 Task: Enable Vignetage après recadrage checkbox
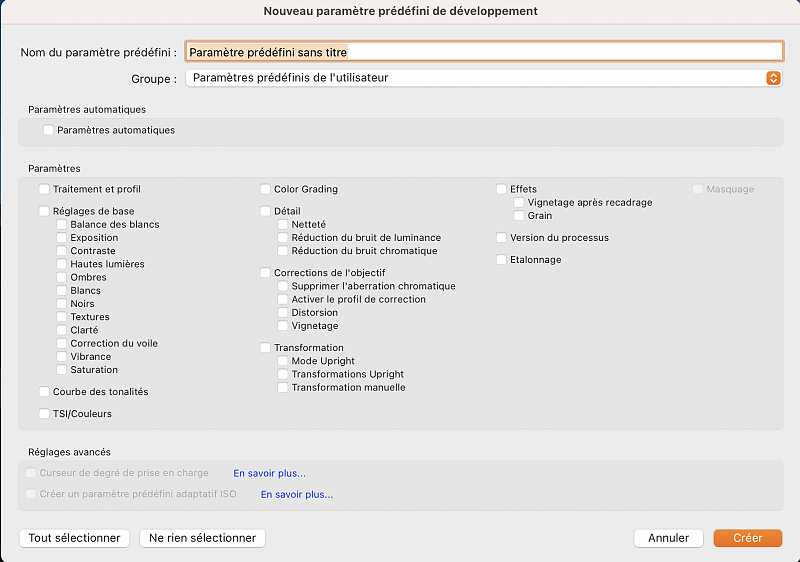[519, 202]
